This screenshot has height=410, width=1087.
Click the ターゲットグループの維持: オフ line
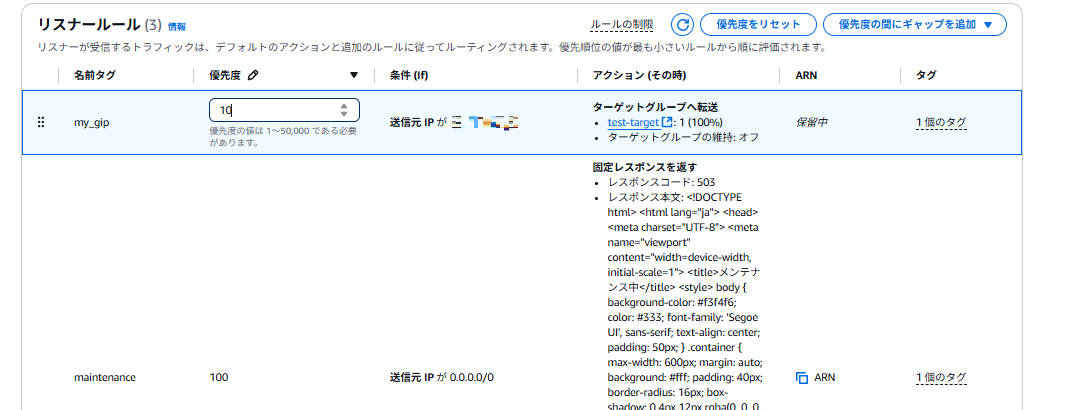(x=683, y=137)
